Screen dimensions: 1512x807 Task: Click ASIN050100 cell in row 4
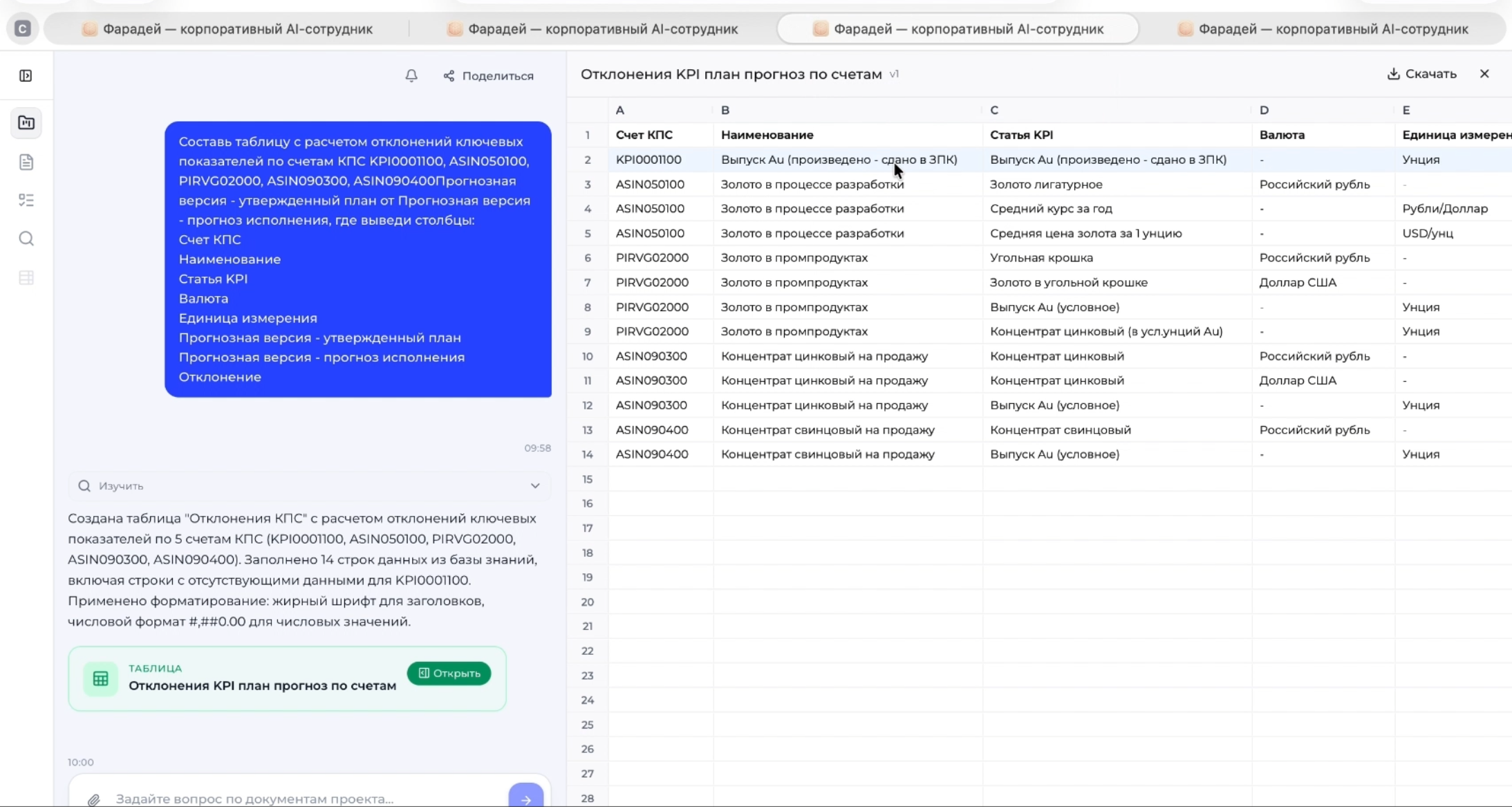[661, 209]
